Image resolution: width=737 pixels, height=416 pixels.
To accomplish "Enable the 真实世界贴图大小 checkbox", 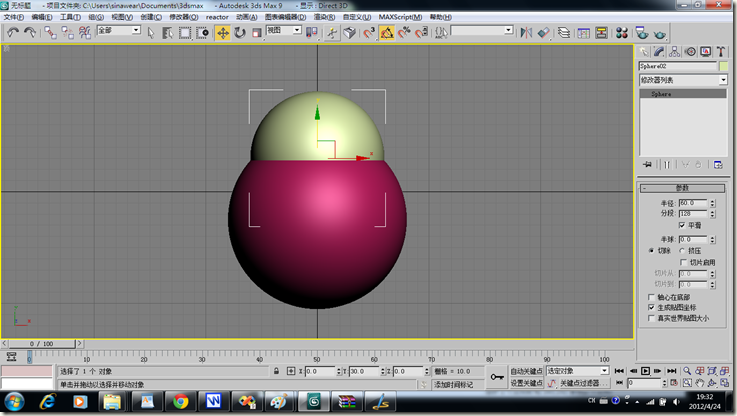I will coord(651,318).
